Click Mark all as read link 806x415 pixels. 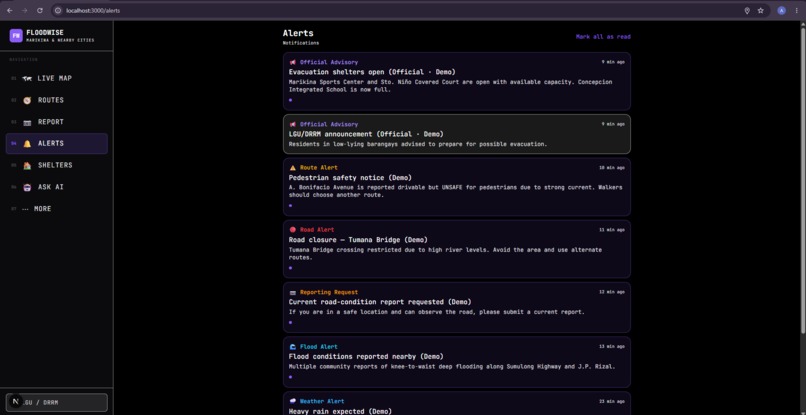click(603, 37)
